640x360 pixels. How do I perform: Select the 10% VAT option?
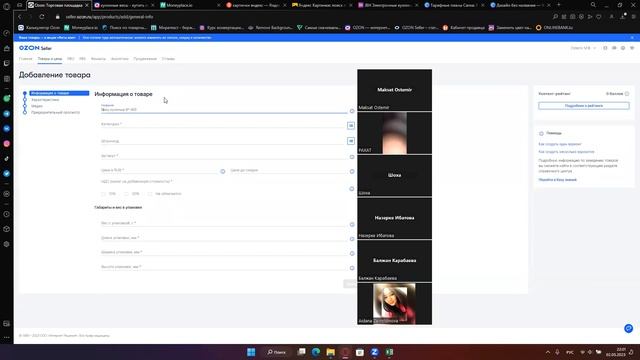click(x=104, y=194)
